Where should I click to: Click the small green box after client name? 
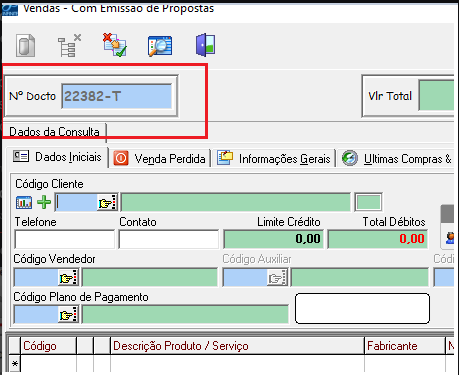coord(368,202)
